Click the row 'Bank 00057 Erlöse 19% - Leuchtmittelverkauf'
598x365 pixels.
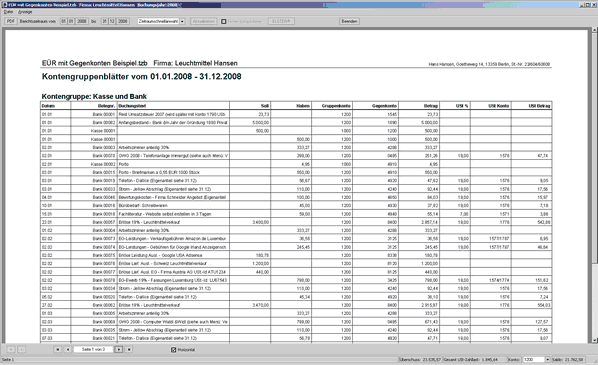point(296,222)
